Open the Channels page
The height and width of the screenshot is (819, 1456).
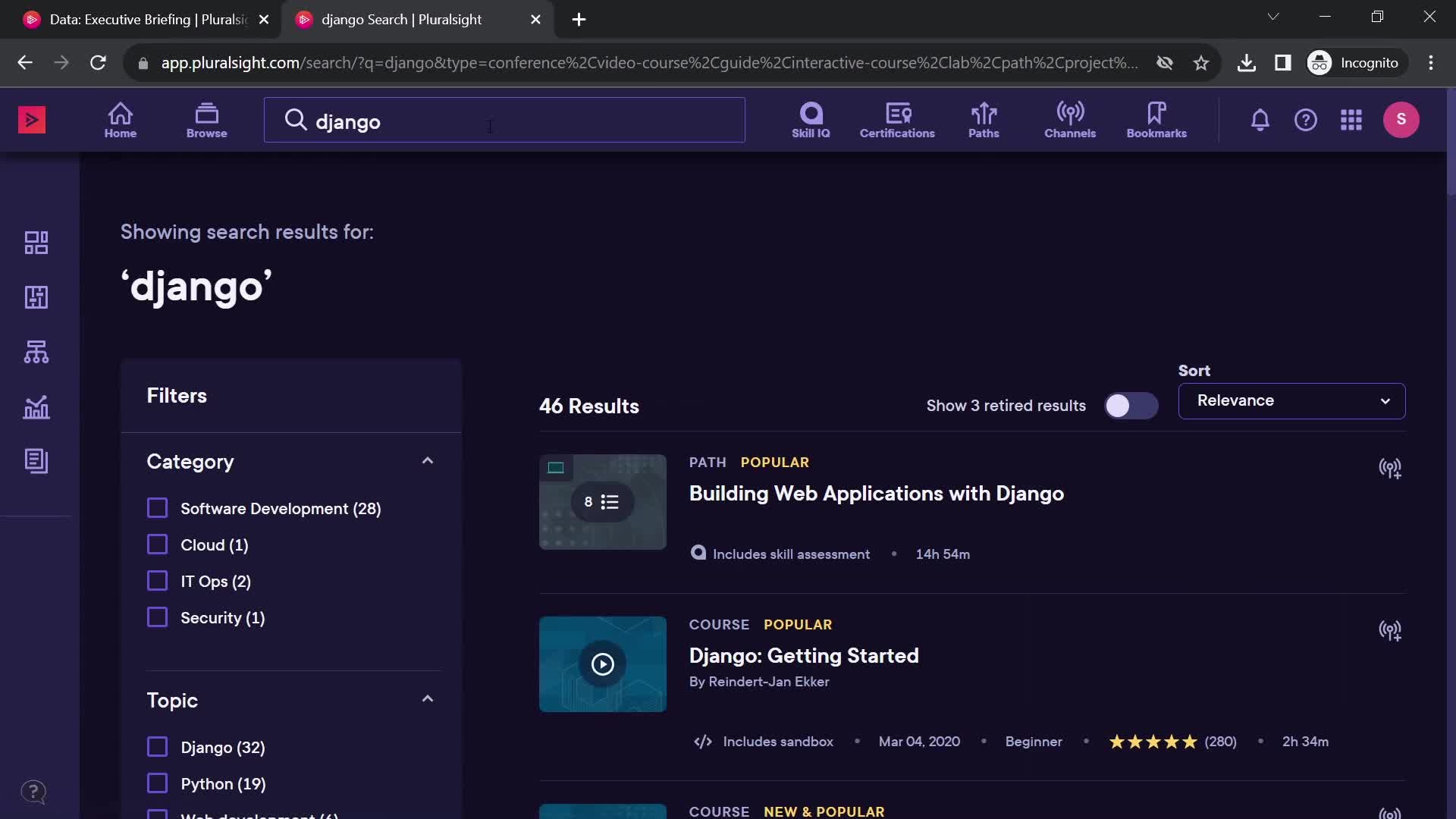pos(1070,120)
